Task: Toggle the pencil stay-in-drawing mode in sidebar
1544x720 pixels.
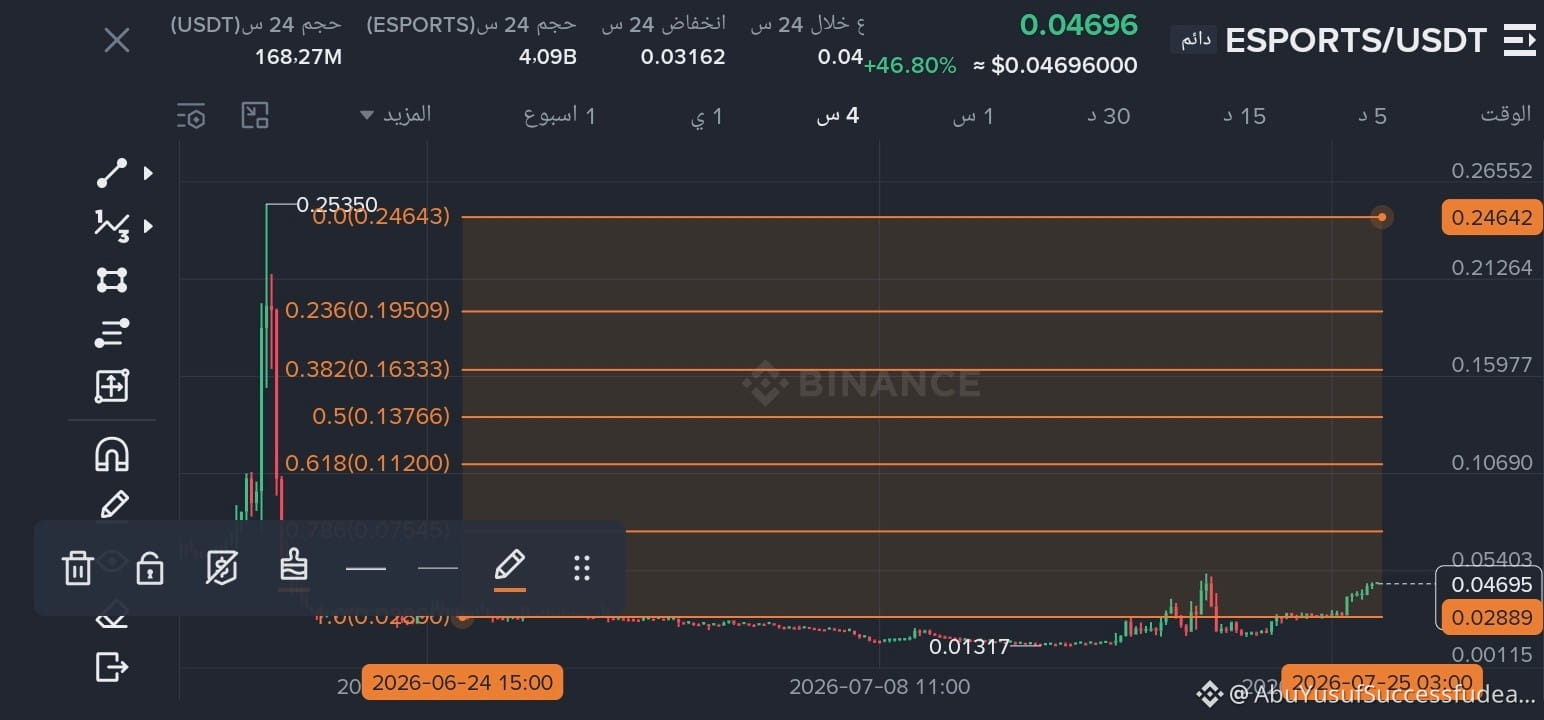Action: click(114, 504)
